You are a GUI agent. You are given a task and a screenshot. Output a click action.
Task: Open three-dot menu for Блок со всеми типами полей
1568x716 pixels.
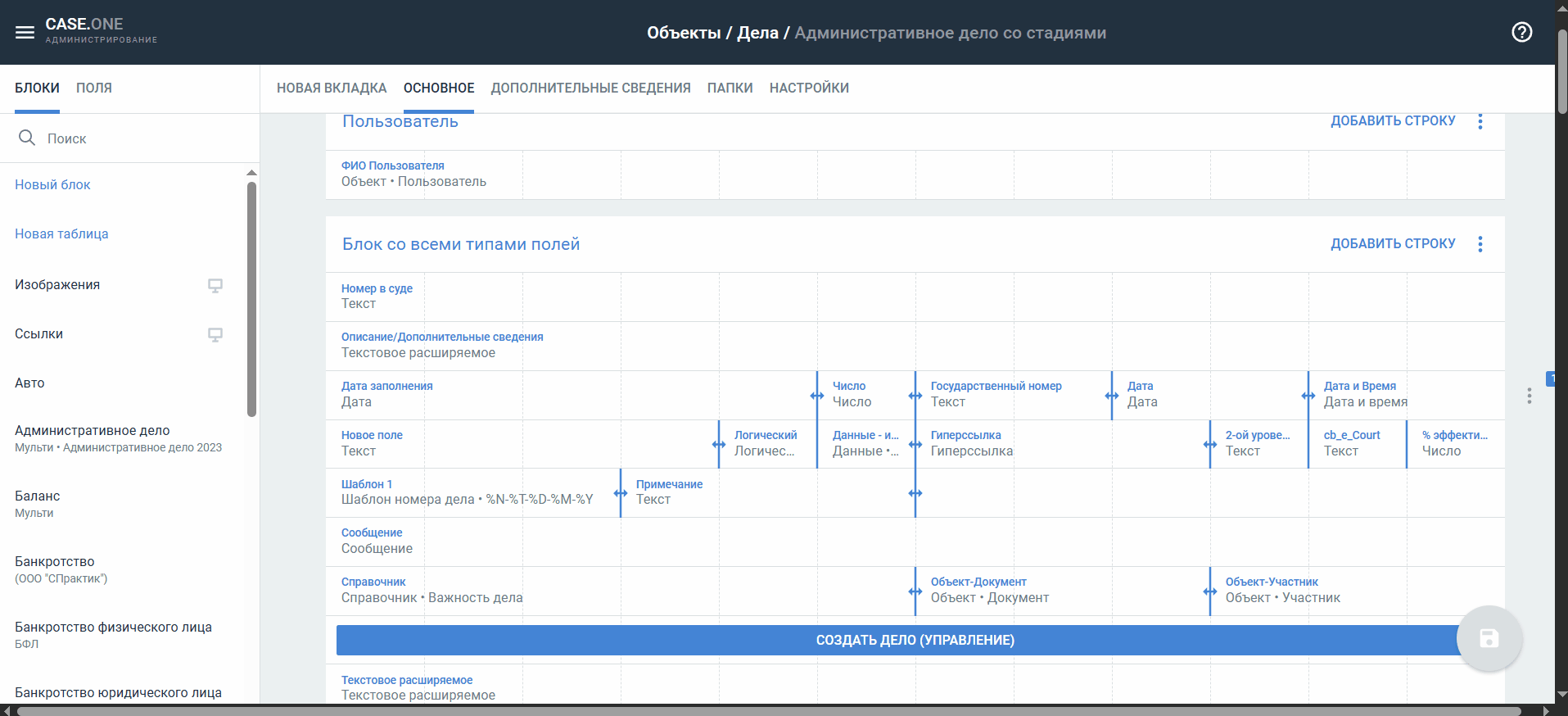click(1480, 244)
